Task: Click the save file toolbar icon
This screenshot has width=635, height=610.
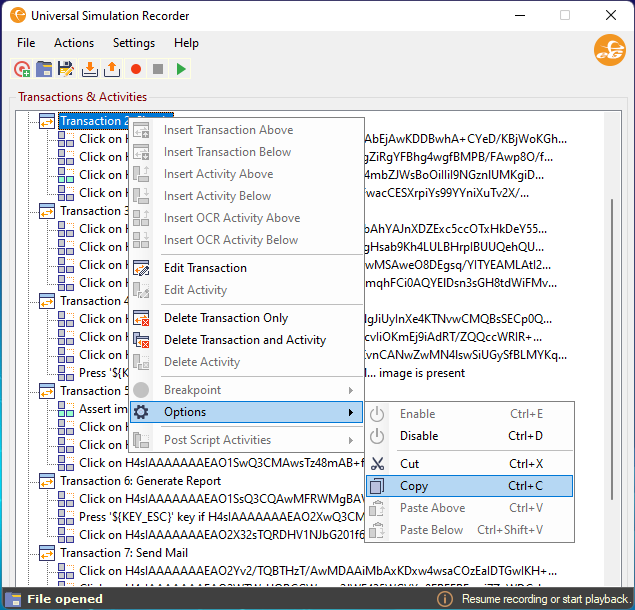Action: (66, 69)
